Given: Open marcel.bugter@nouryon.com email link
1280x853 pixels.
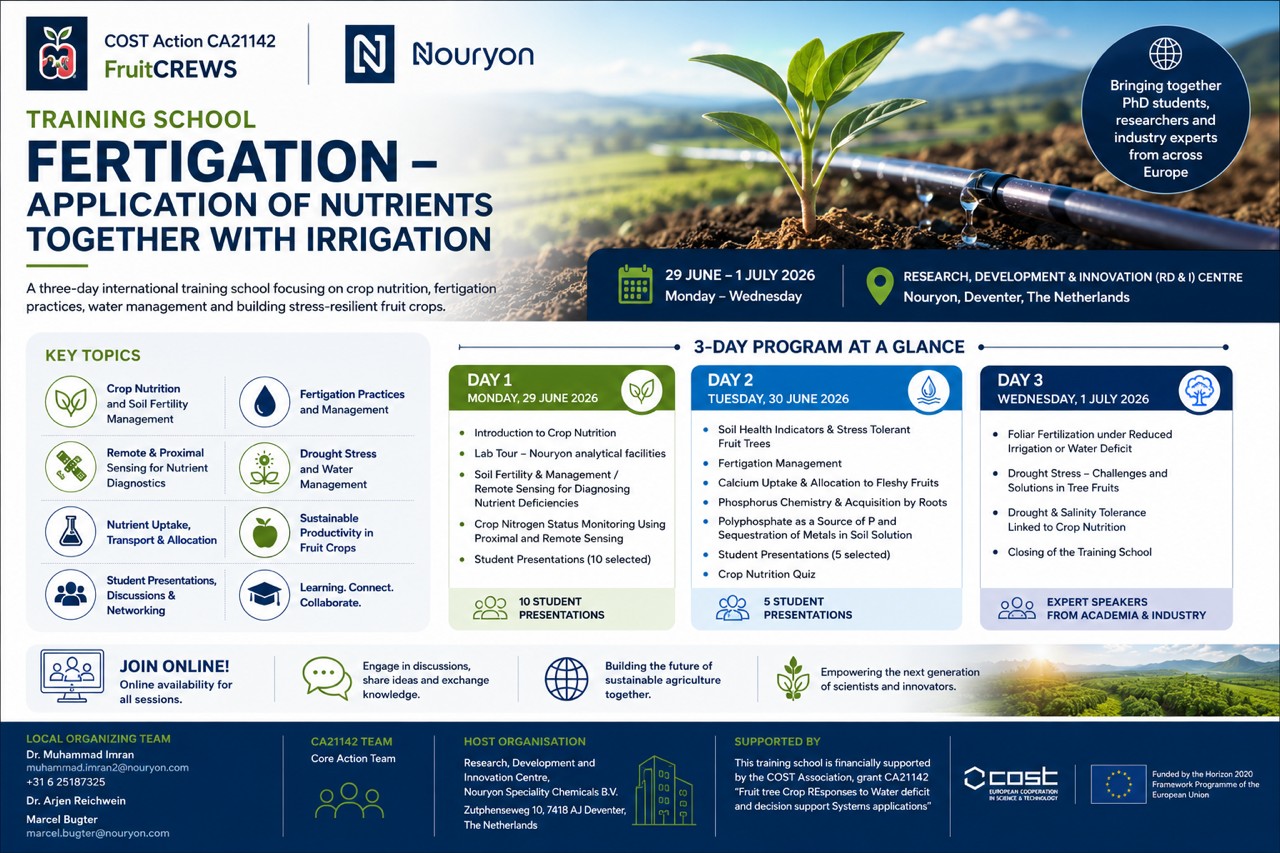Looking at the screenshot, I should coord(98,833).
